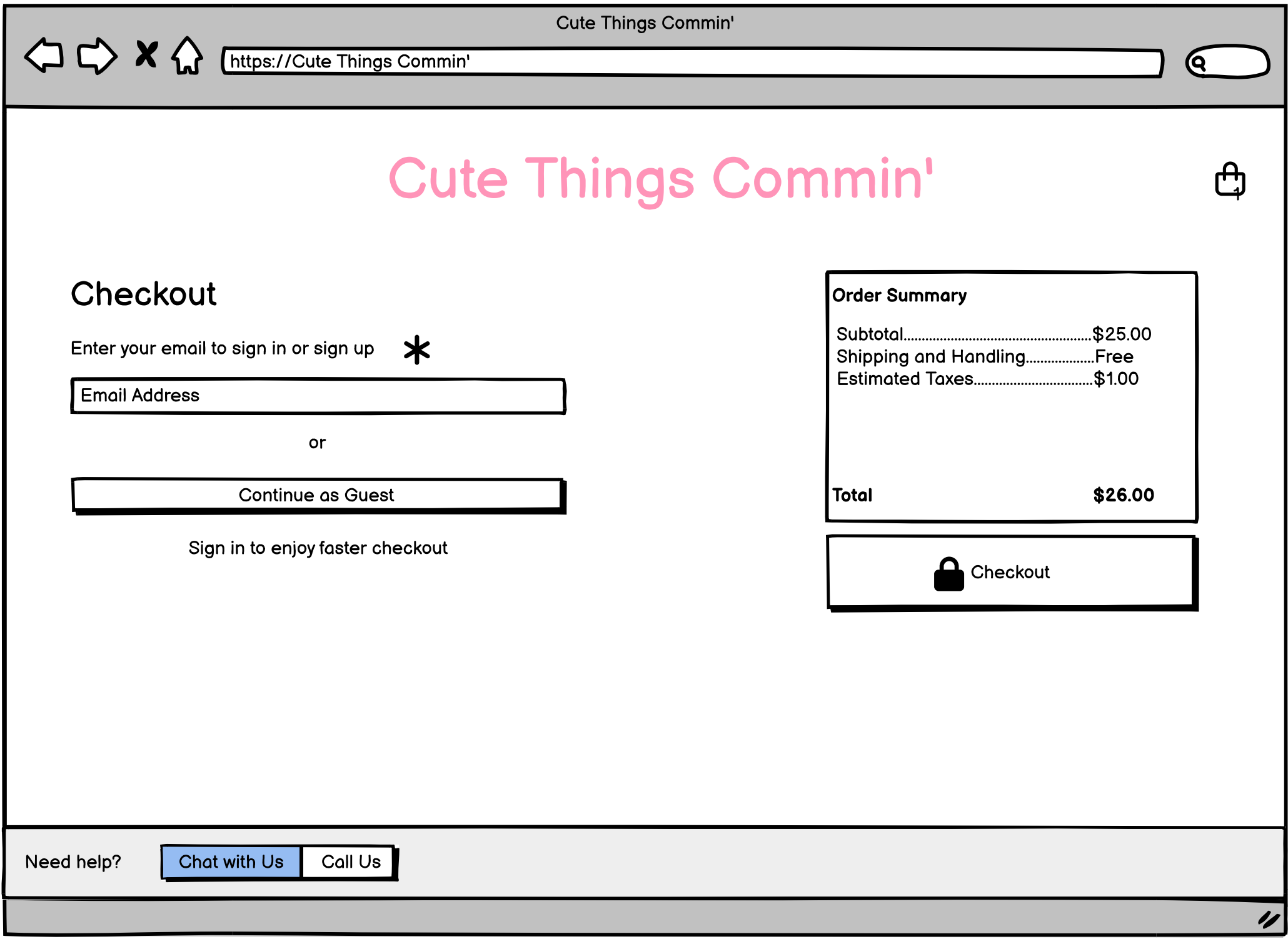Click the pink Cute Things Commin' logo
Screen dimensions: 1288x939
pos(660,179)
